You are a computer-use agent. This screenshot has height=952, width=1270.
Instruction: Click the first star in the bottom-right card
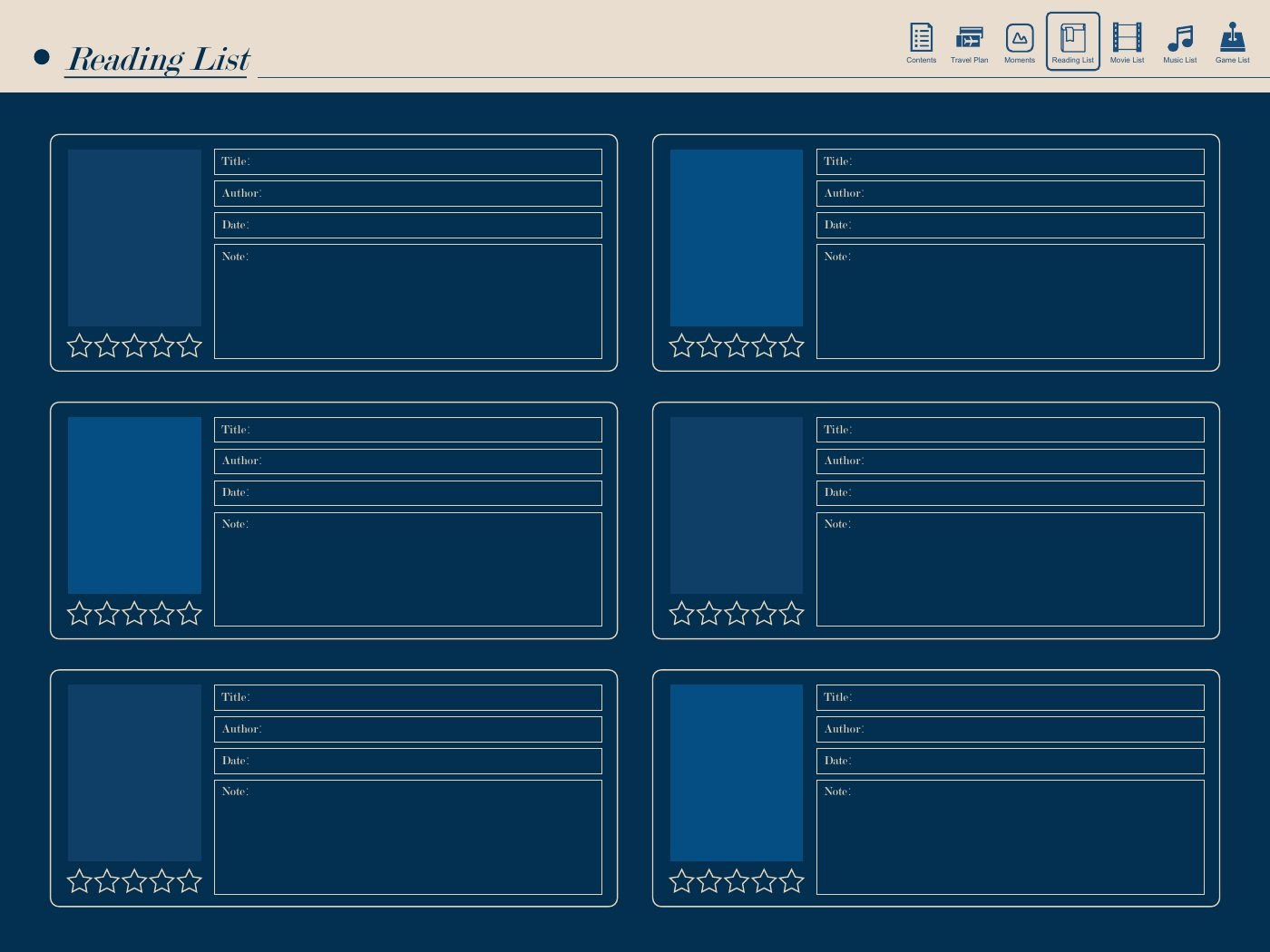click(682, 880)
